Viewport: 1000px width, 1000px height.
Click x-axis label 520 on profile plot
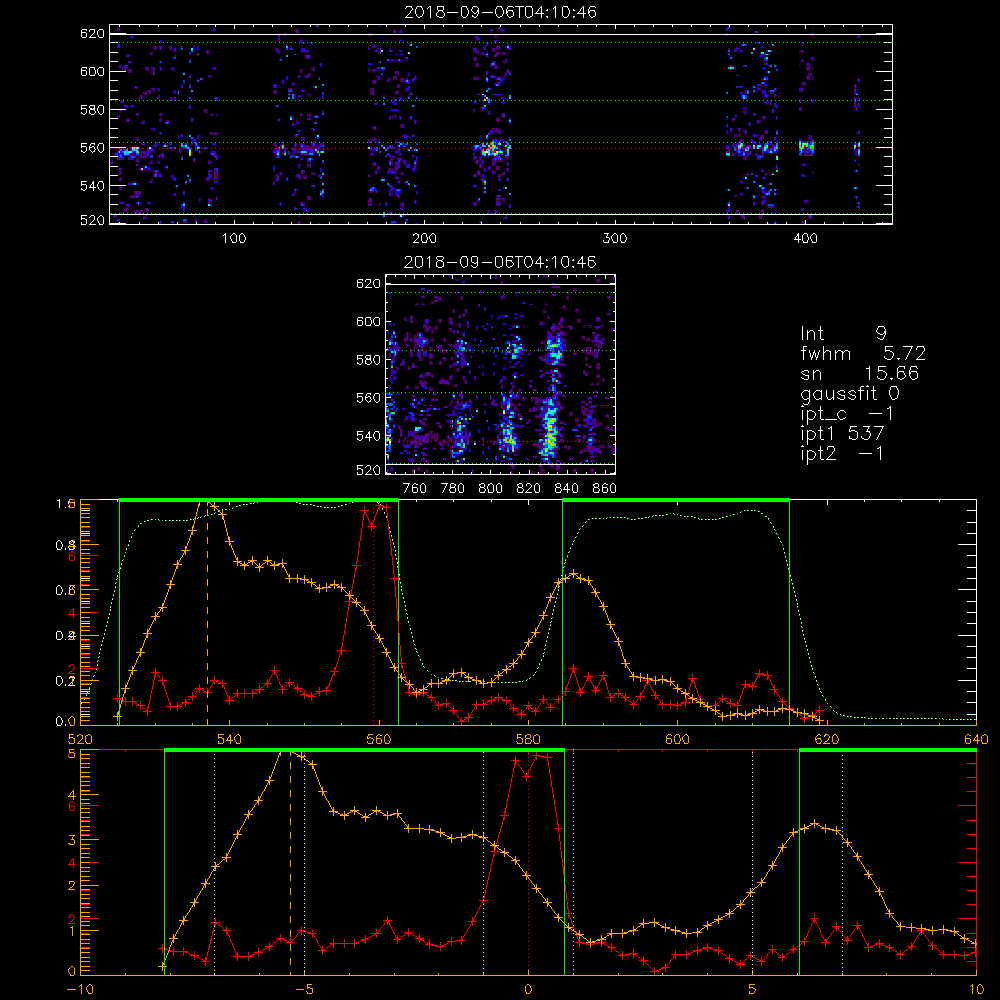(x=80, y=740)
